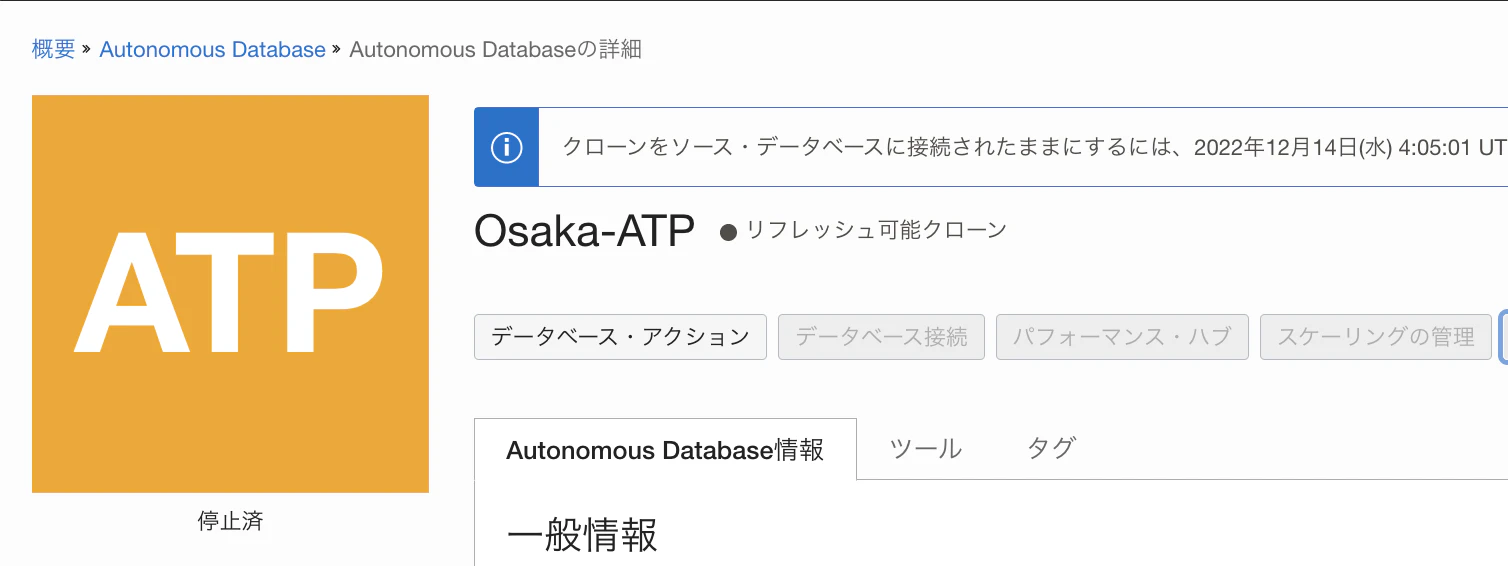The image size is (1508, 566).
Task: Click the データベース・アクション button
Action: 620,337
